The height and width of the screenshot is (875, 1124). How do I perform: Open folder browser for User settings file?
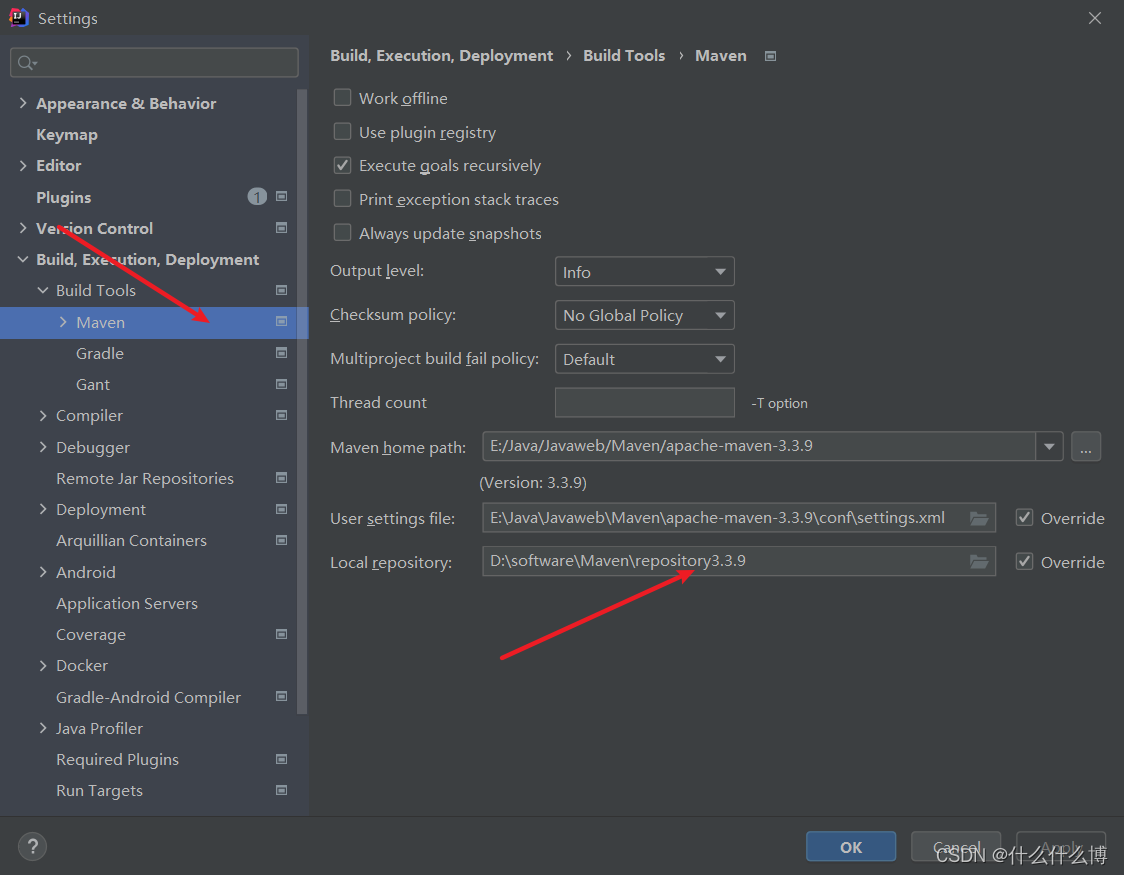[979, 518]
